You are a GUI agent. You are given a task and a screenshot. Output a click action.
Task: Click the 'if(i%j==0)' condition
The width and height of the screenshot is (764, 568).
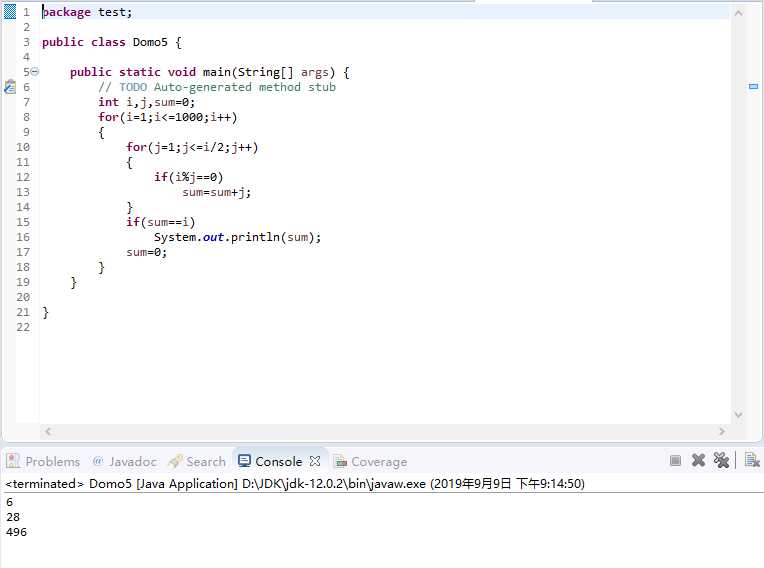(188, 177)
